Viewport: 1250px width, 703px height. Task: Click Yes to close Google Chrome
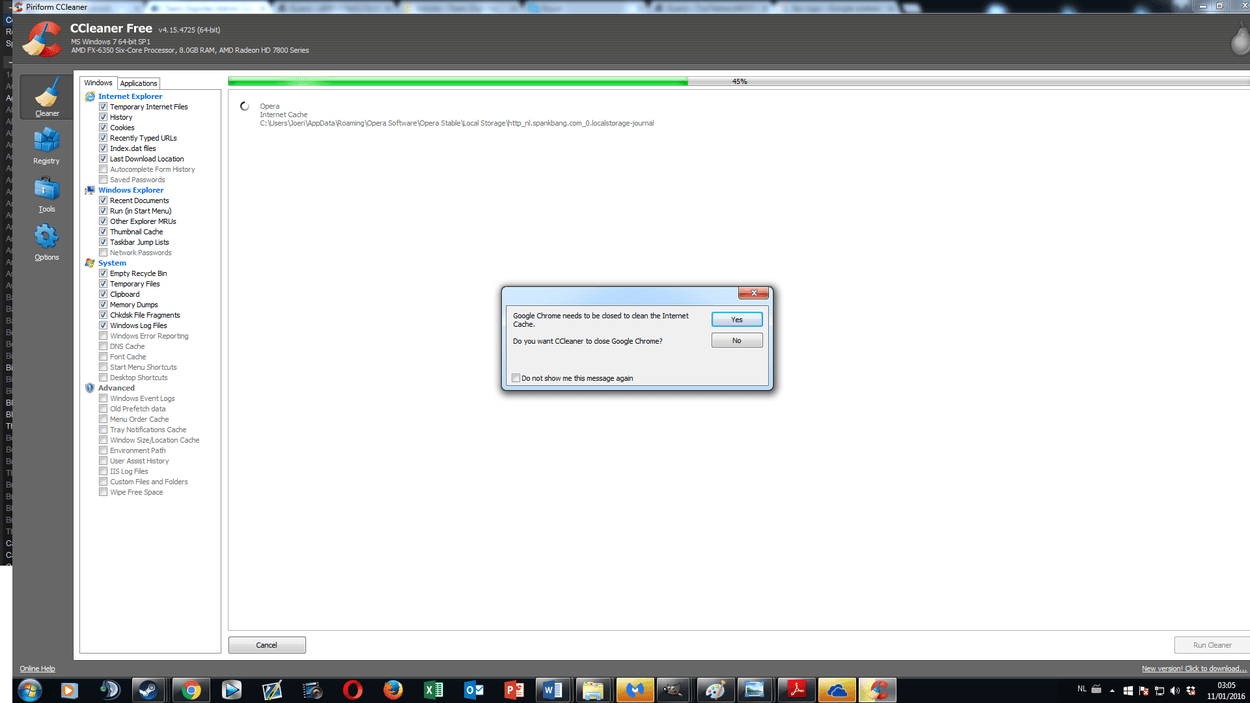click(737, 319)
